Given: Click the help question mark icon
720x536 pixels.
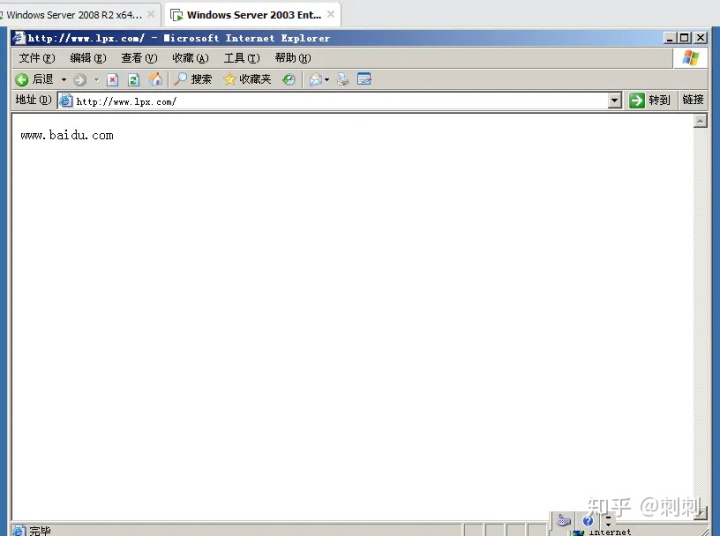Looking at the screenshot, I should 588,521.
